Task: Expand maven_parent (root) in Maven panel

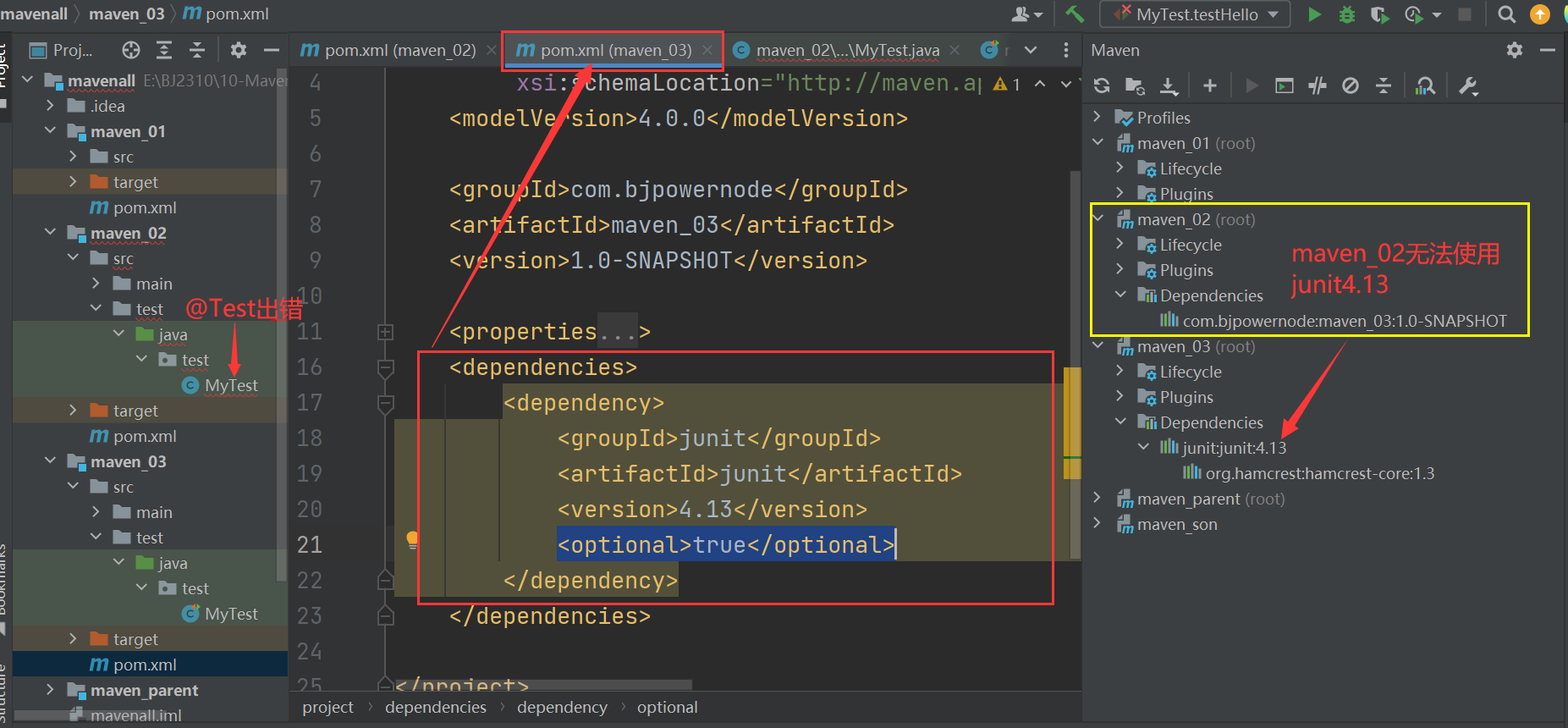Action: click(x=1098, y=498)
